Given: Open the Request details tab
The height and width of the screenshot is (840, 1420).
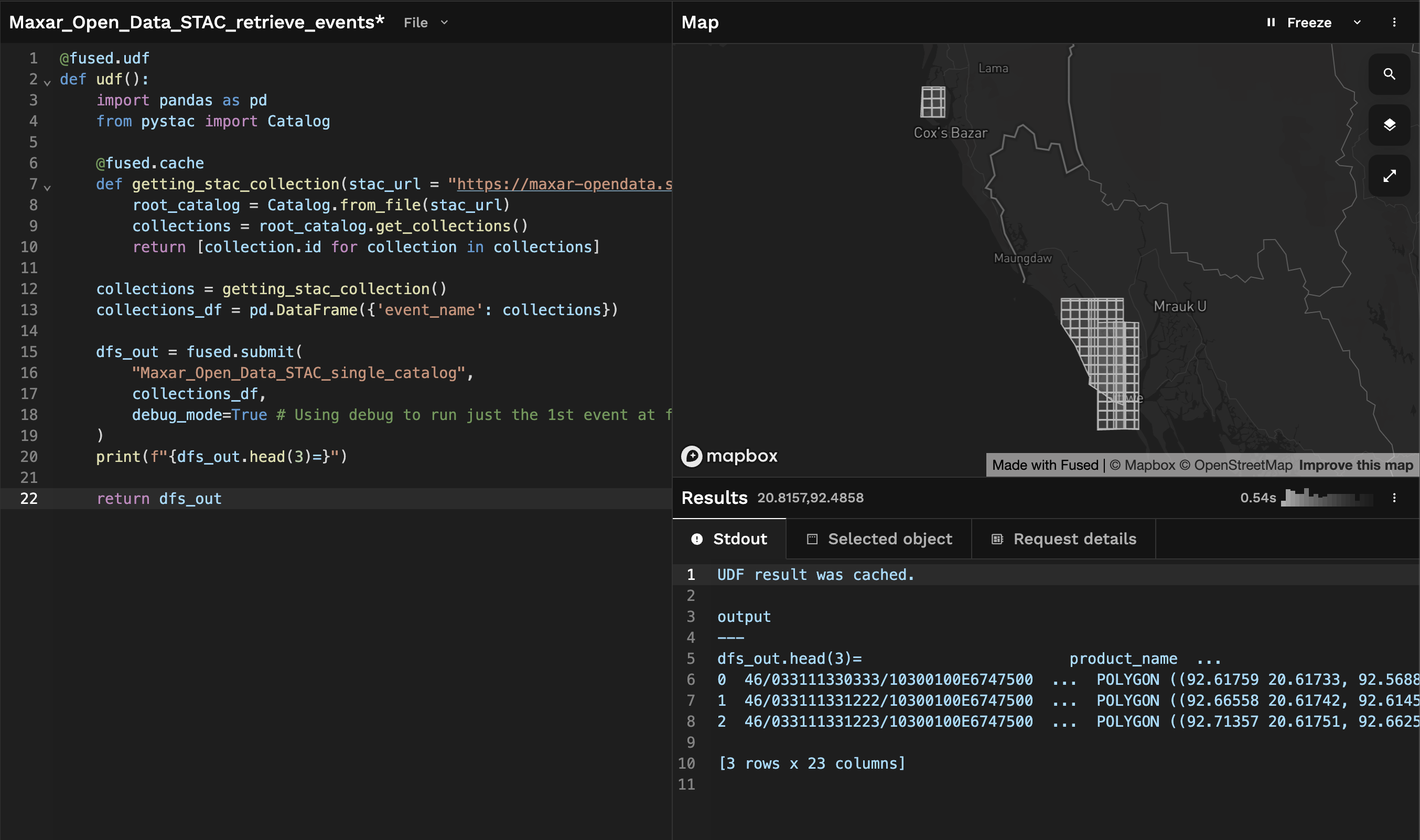Looking at the screenshot, I should point(1063,539).
